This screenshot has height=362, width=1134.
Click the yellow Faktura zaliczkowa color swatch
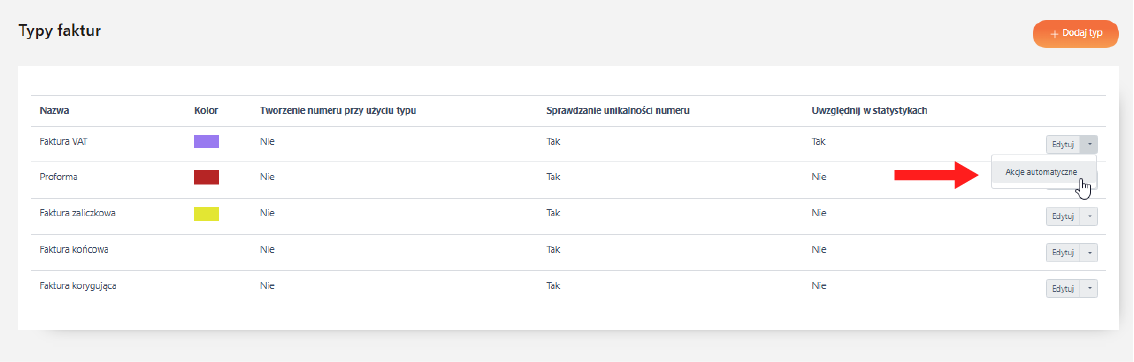coord(206,213)
